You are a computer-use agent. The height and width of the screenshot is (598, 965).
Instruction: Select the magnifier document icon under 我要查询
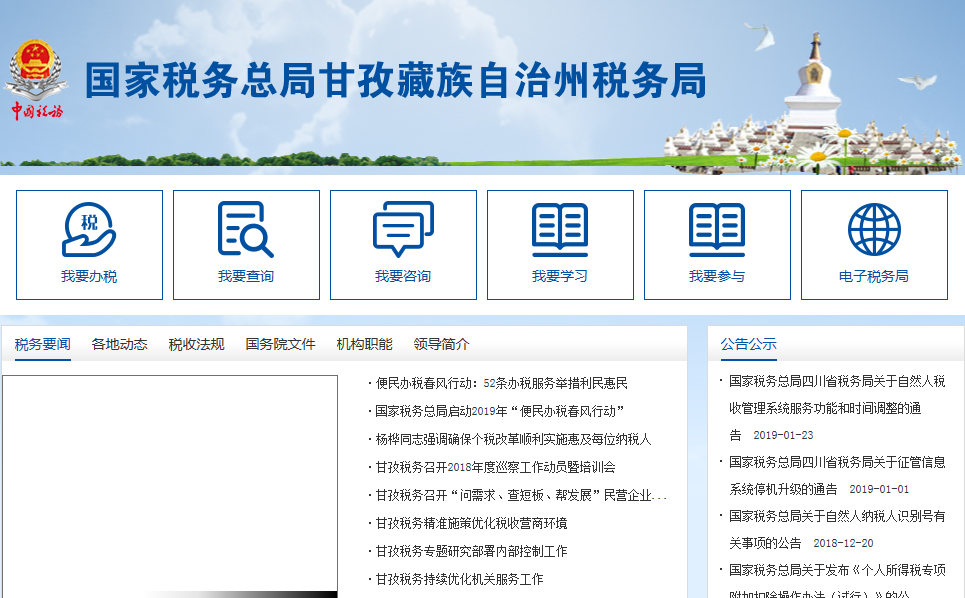click(245, 228)
